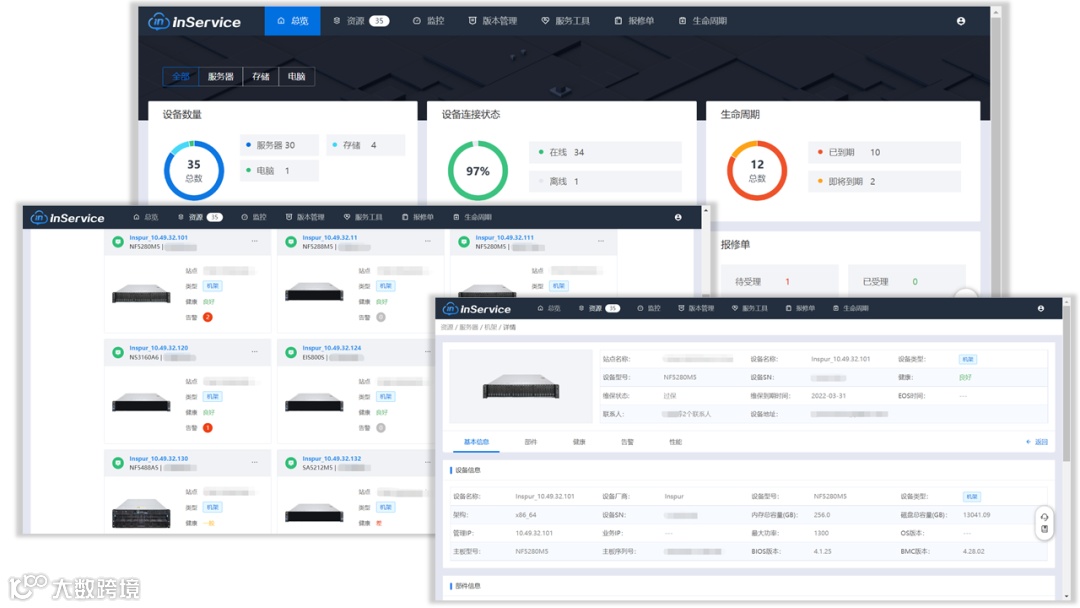Open more menu of Inspur_10.49.32.120 card
This screenshot has height=608, width=1080.
pyautogui.click(x=255, y=352)
